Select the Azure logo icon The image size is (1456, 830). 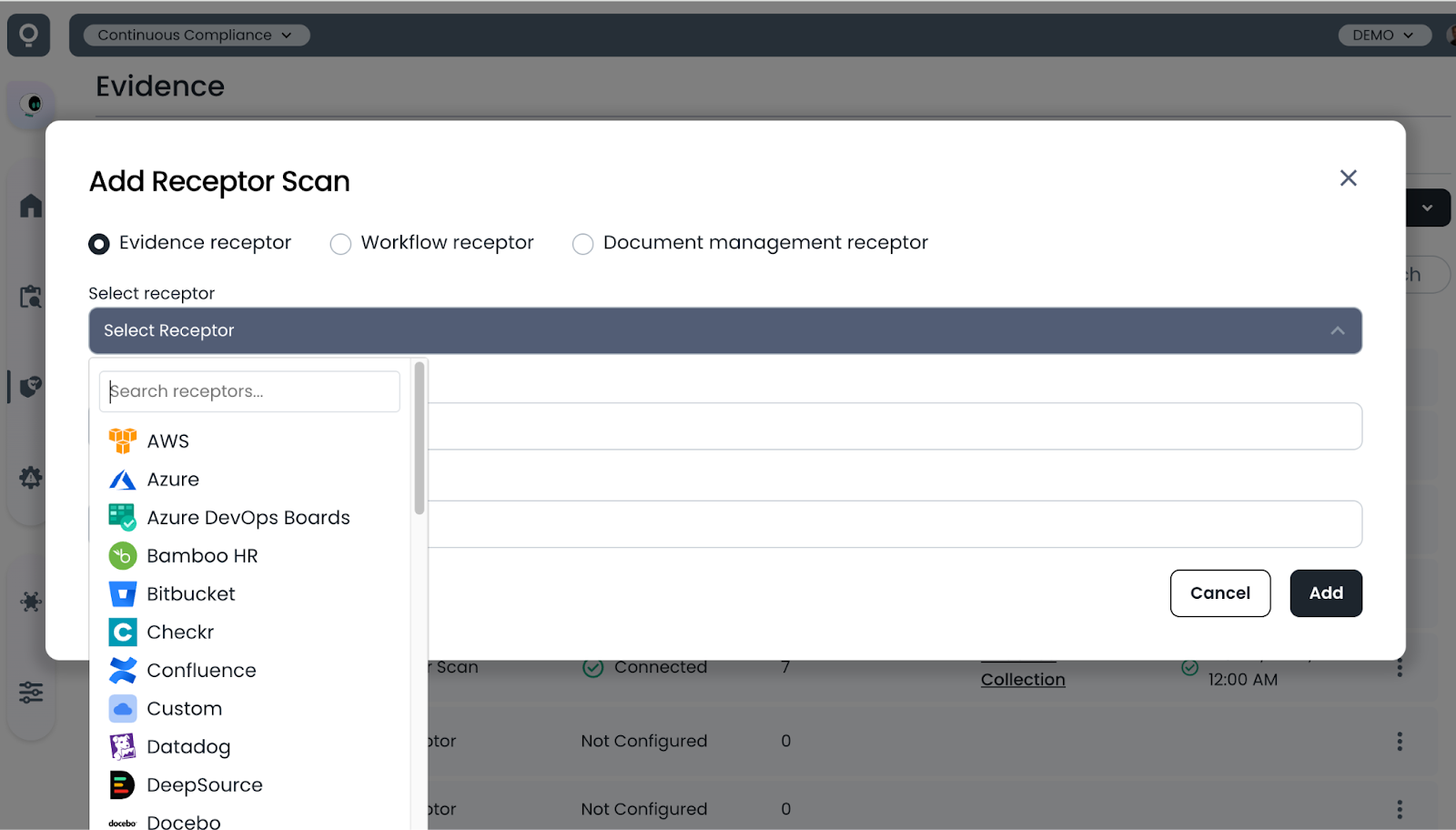[122, 480]
